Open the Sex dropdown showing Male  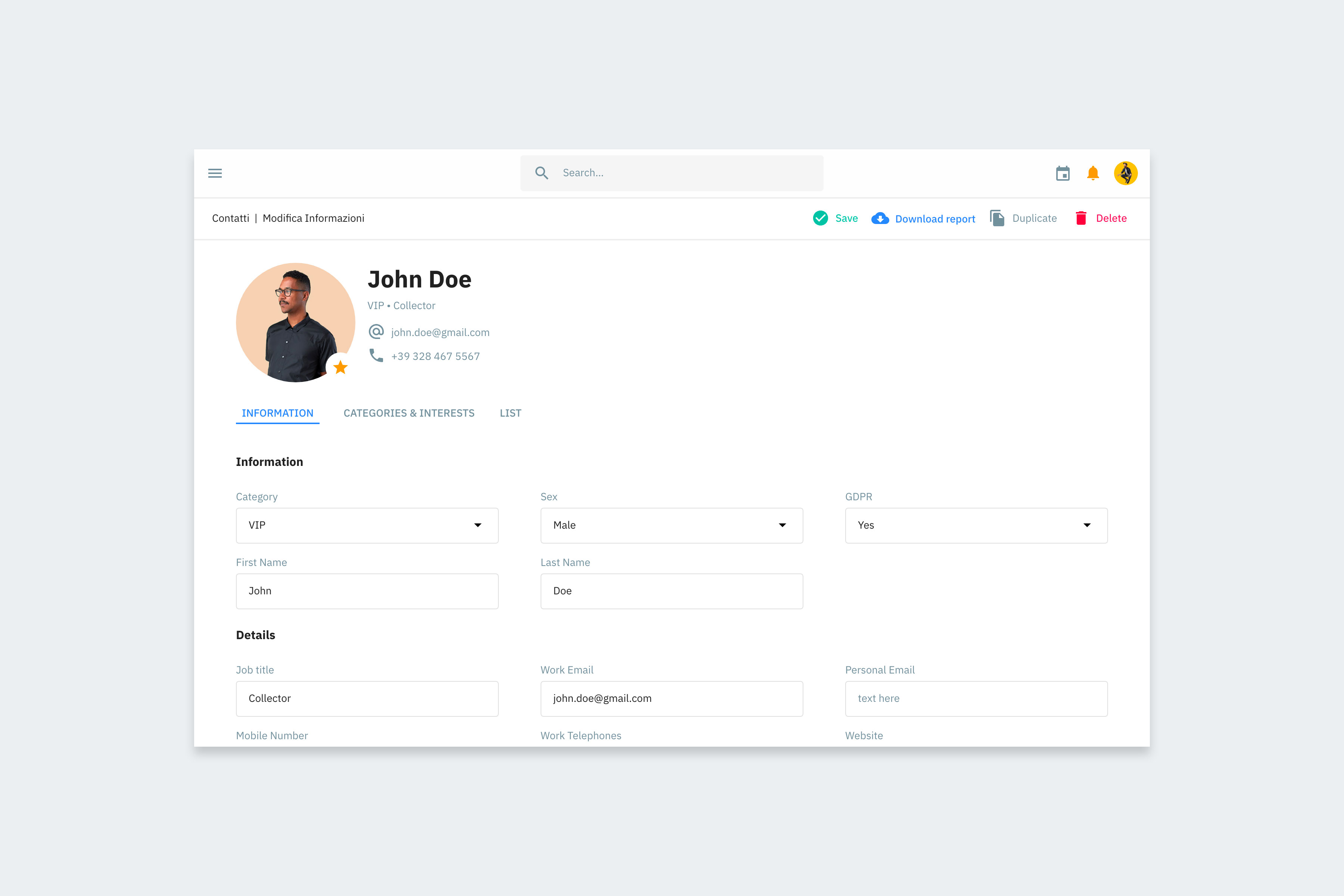click(x=671, y=525)
